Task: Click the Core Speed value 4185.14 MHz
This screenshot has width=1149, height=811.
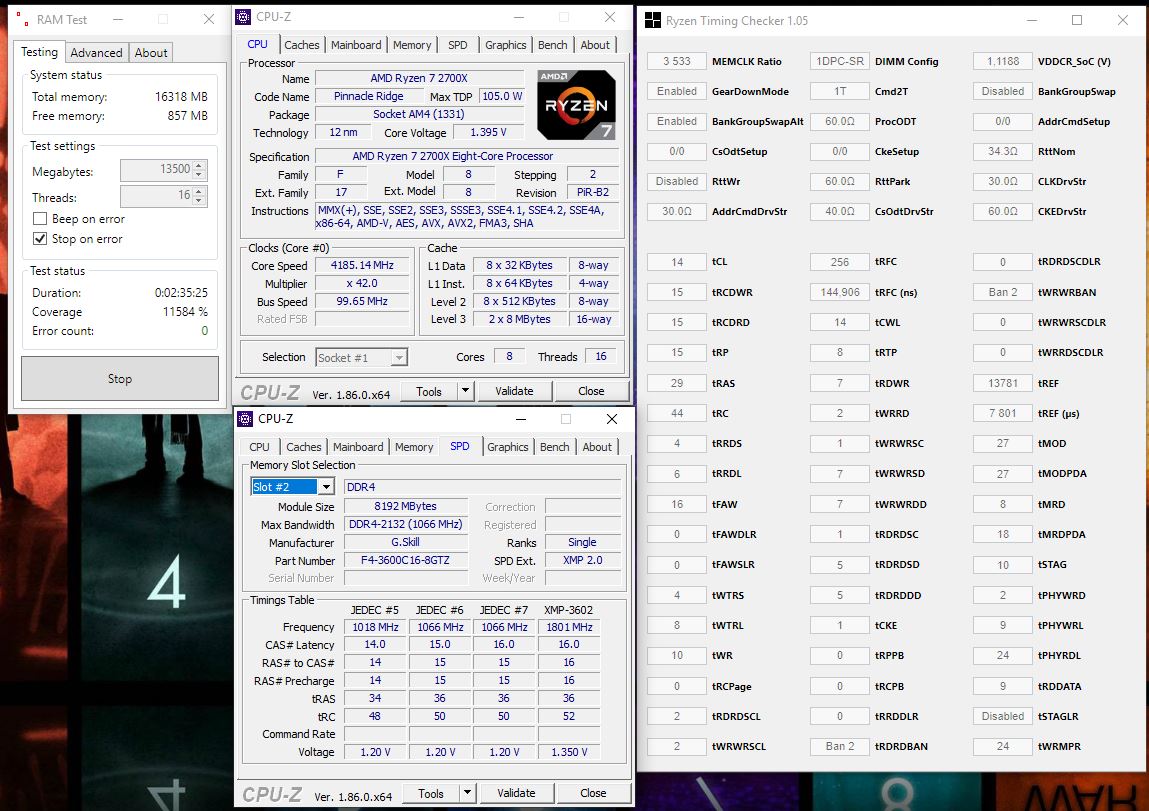Action: tap(362, 265)
